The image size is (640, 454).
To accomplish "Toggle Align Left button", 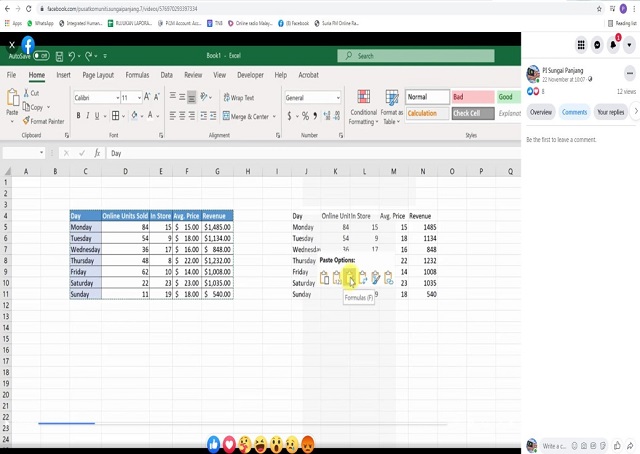I will click(x=173, y=116).
